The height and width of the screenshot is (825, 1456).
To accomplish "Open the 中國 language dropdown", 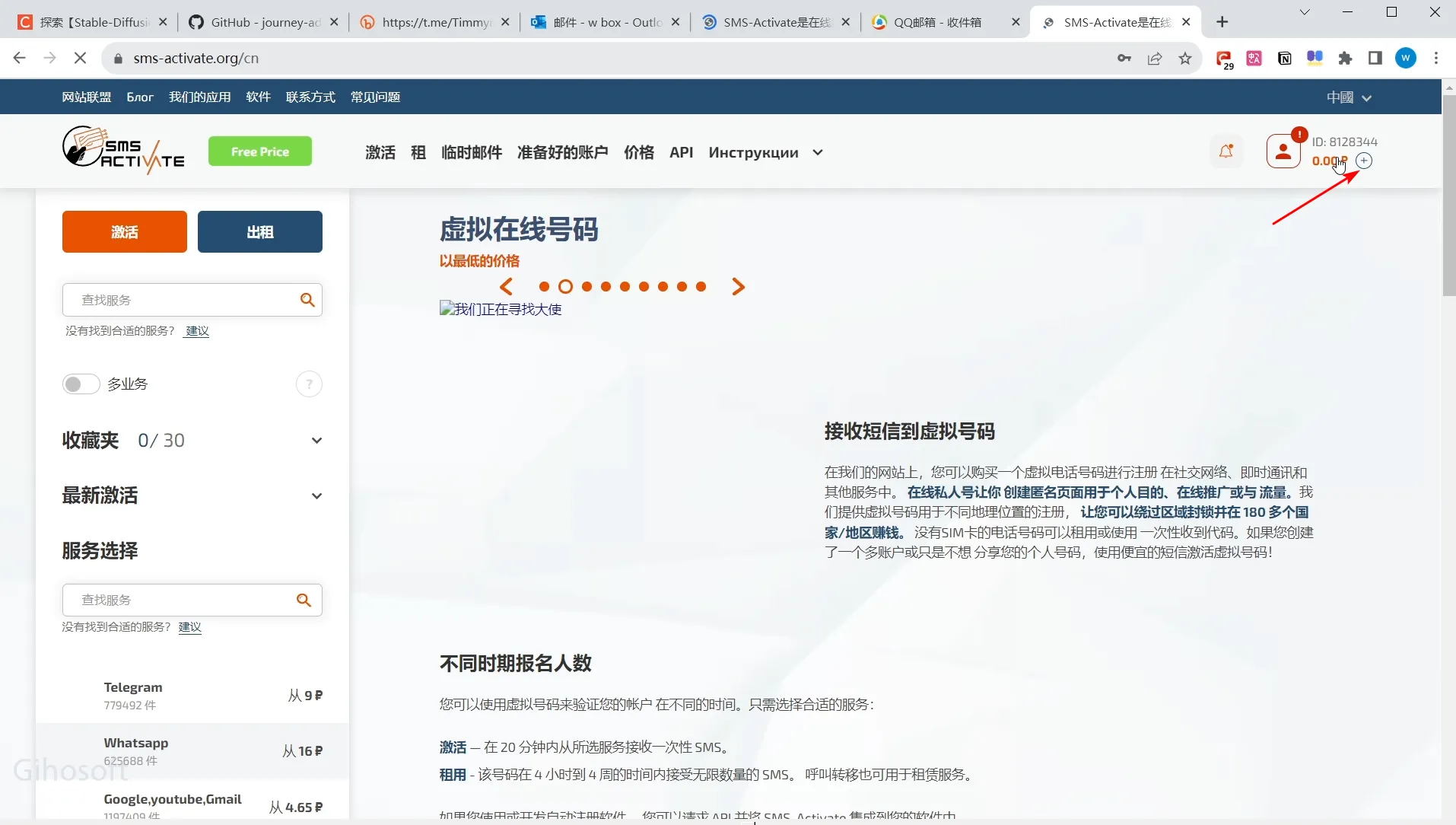I will pyautogui.click(x=1349, y=97).
